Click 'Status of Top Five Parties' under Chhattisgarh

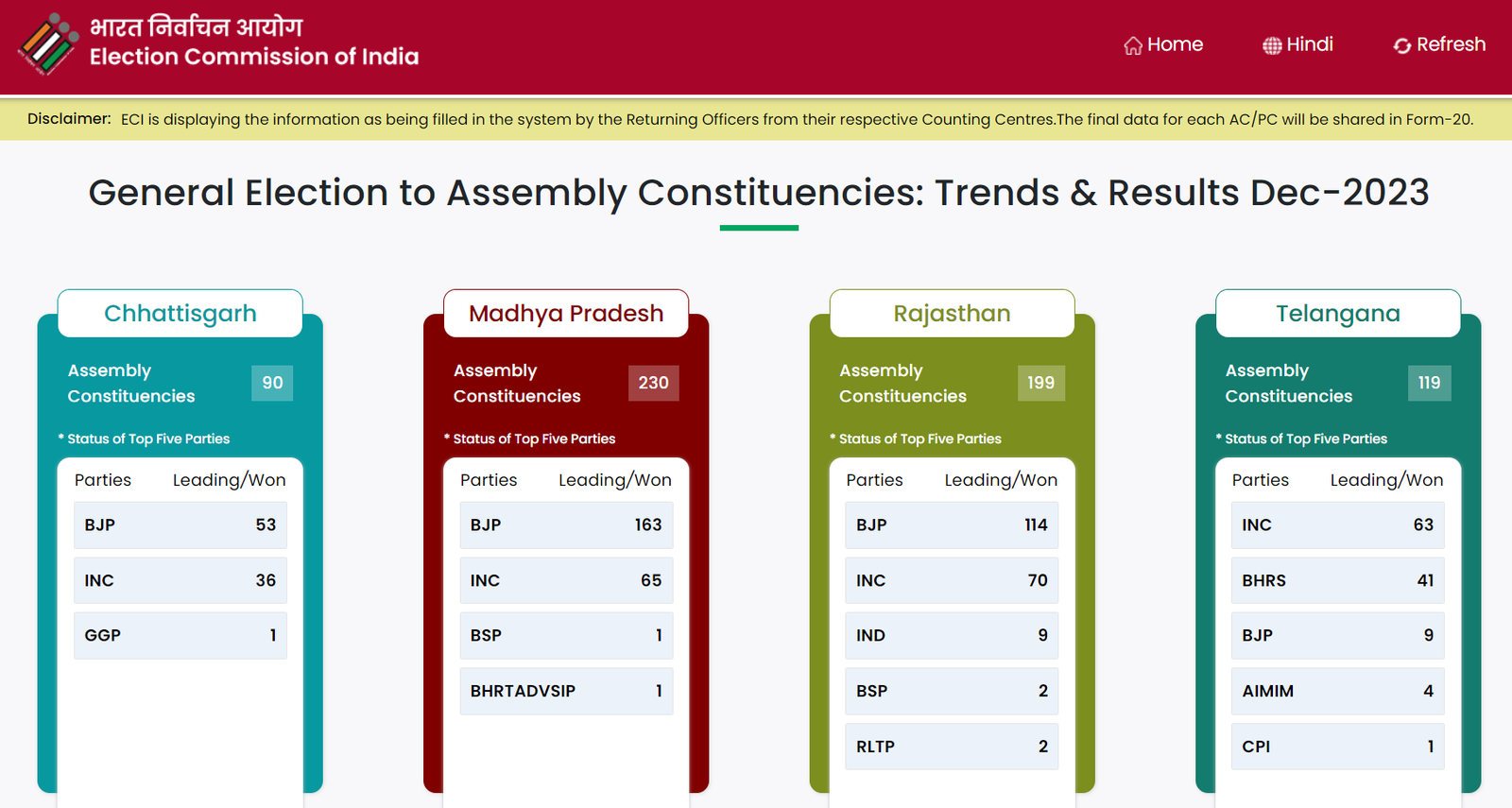pos(145,438)
